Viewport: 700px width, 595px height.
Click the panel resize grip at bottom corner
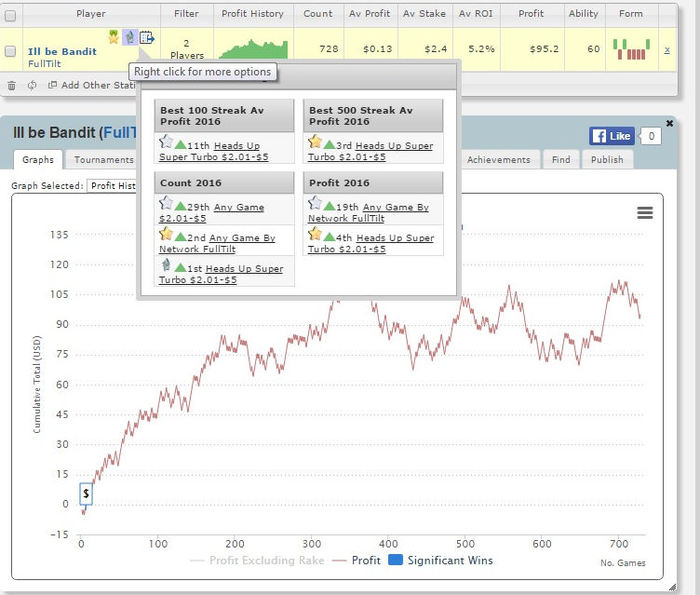pyautogui.click(x=672, y=587)
